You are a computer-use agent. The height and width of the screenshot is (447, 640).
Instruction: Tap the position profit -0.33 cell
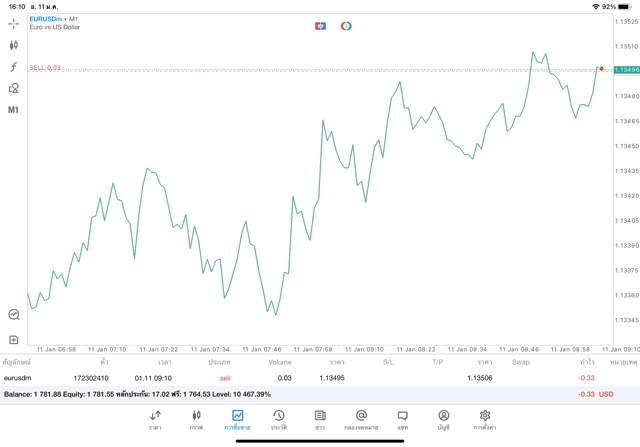pos(587,378)
